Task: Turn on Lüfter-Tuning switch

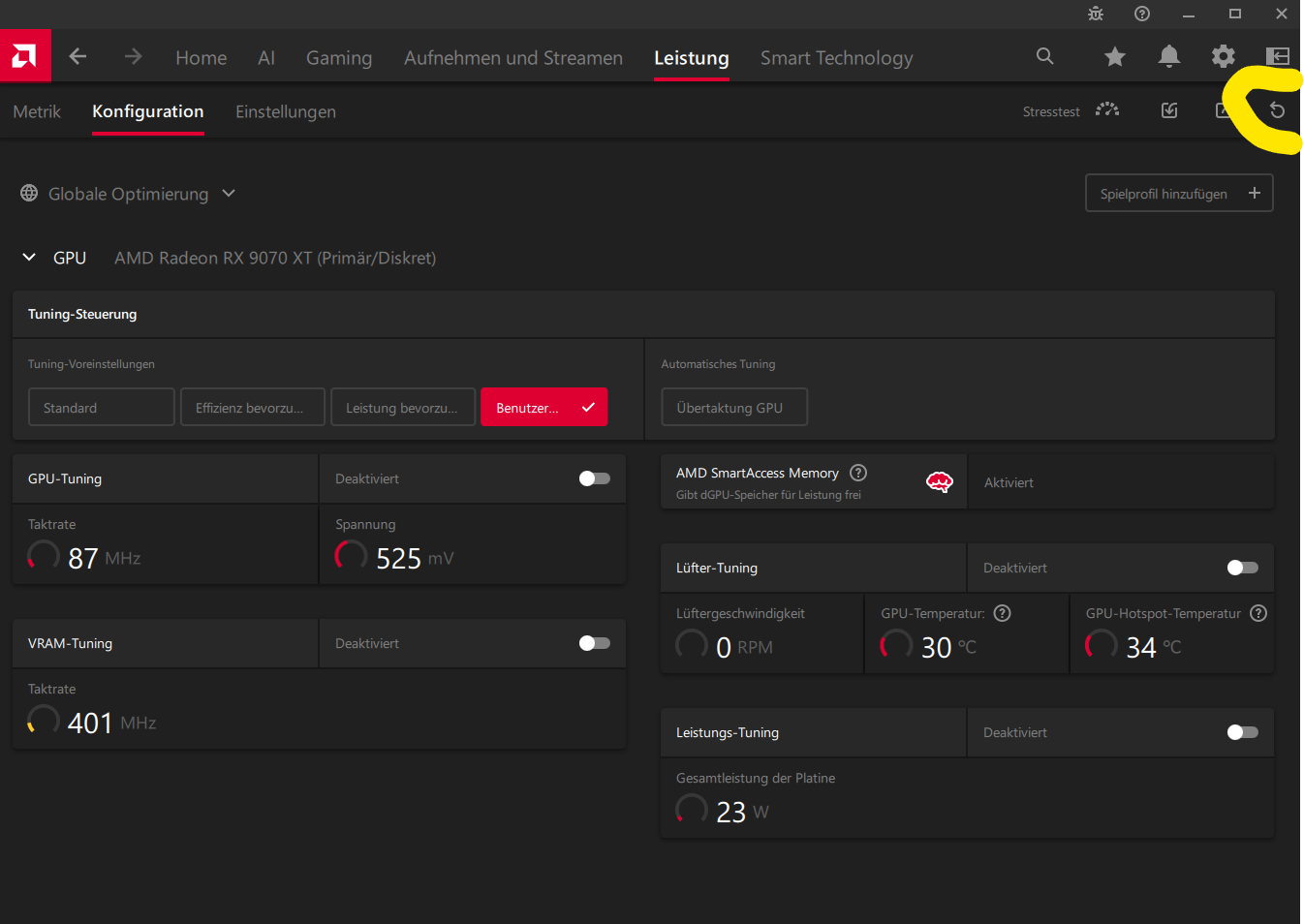Action: 1242,568
